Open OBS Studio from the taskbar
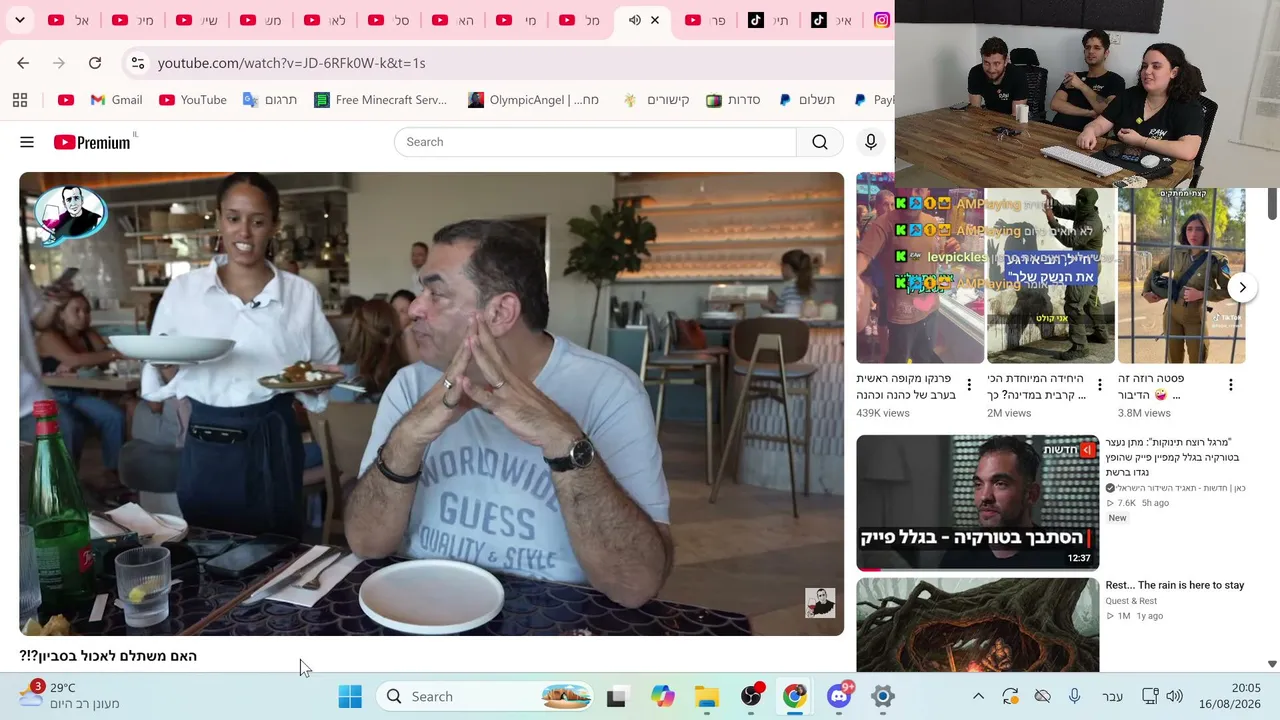 (751, 697)
